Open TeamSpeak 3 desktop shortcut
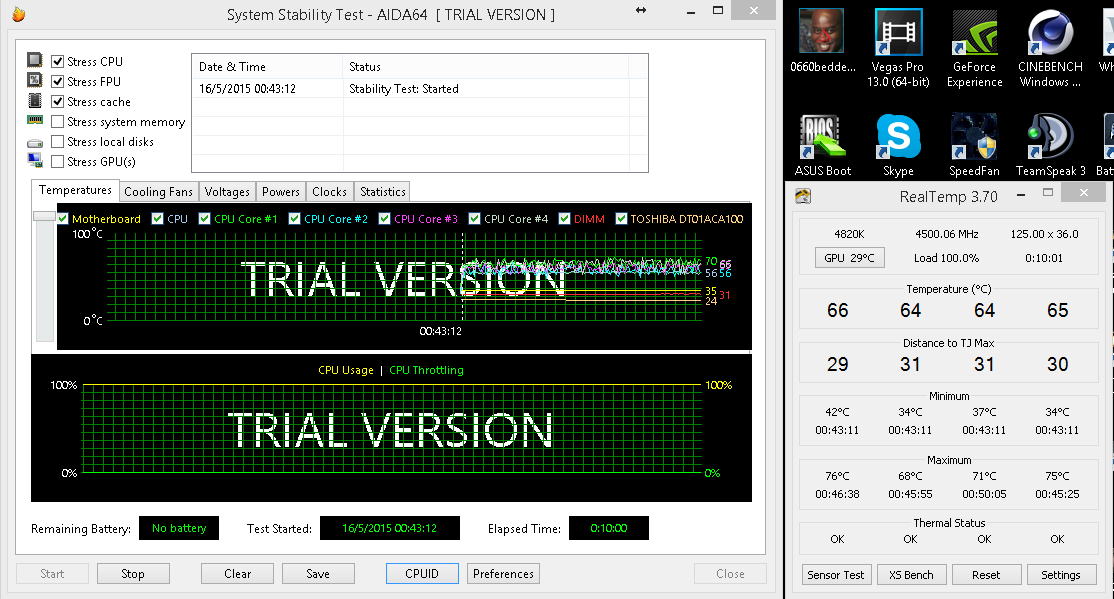1114x599 pixels. tap(1050, 145)
